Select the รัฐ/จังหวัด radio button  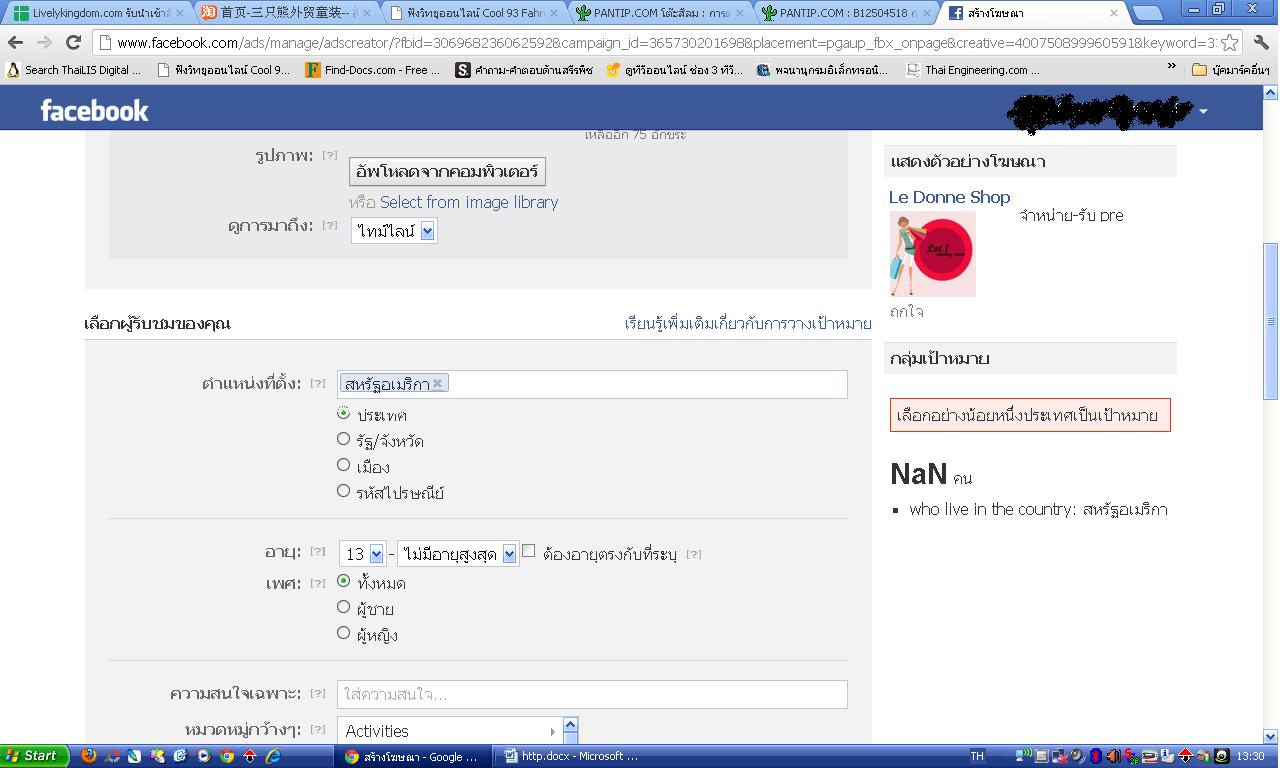click(343, 439)
